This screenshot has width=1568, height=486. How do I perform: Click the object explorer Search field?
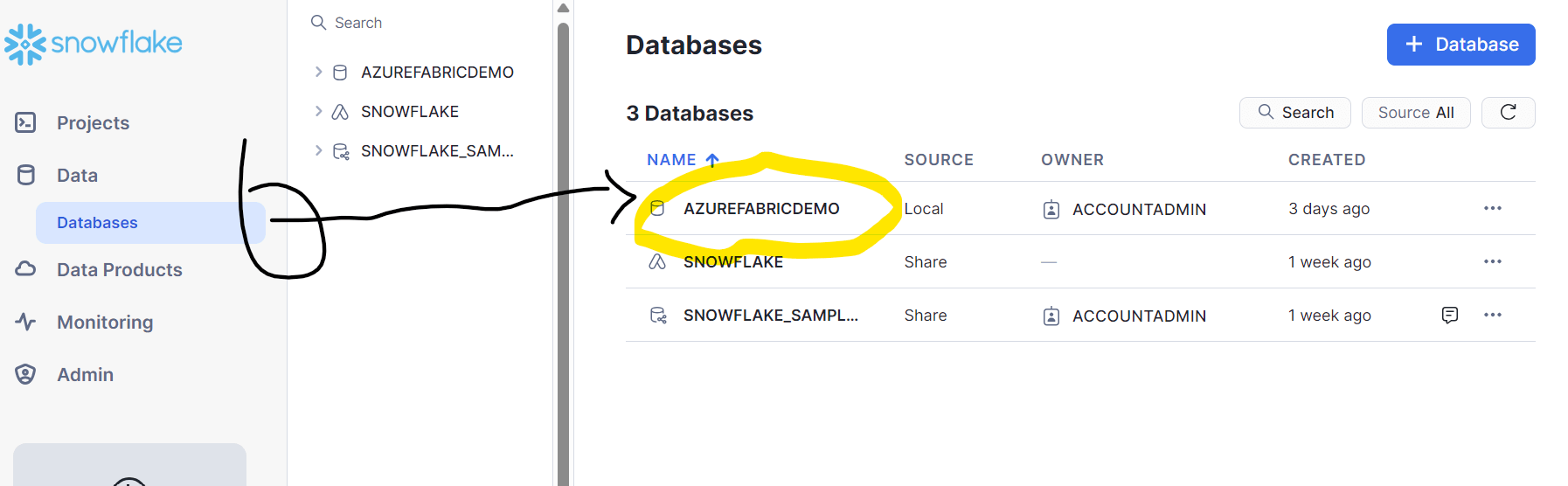(x=420, y=23)
